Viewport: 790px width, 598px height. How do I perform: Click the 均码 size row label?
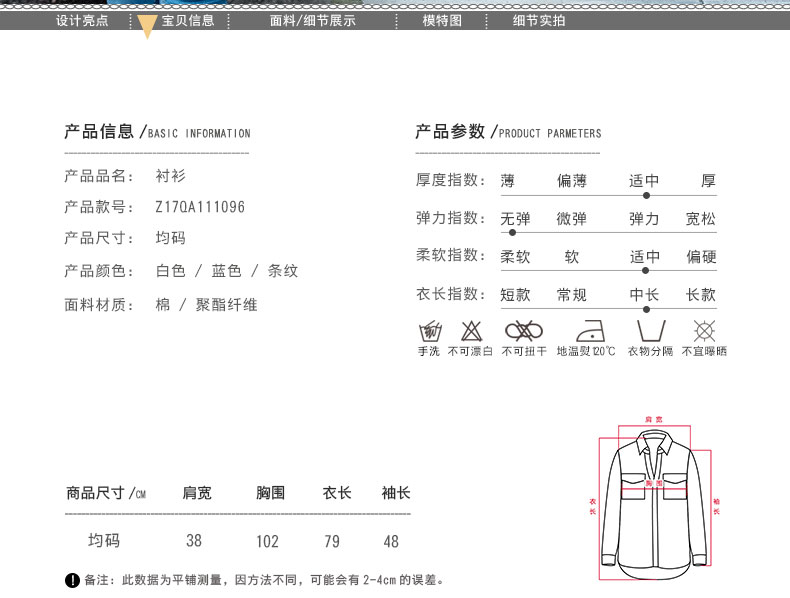pos(104,540)
